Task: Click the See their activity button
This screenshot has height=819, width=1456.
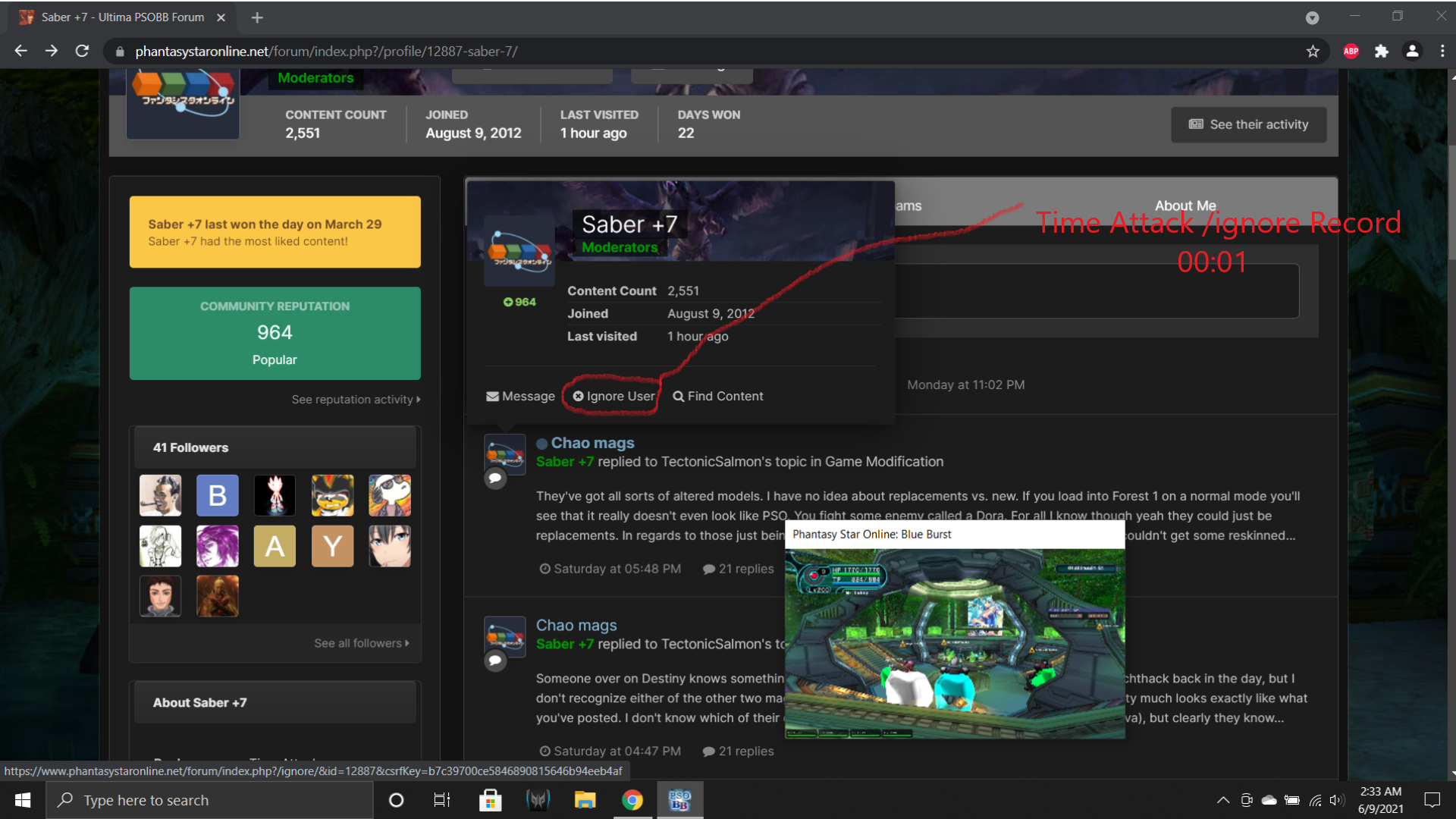Action: coord(1248,124)
